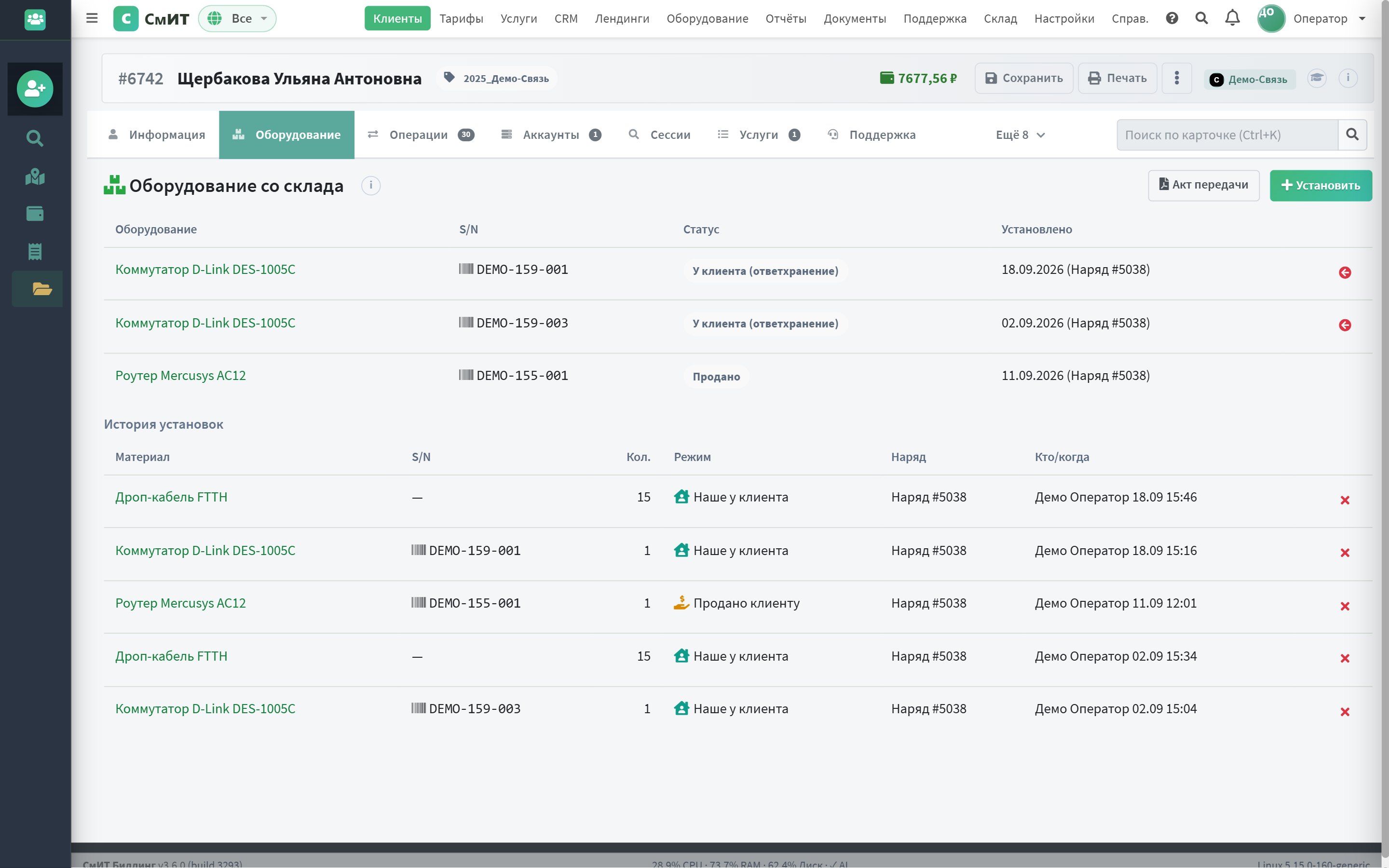Open the Оператор user menu

tap(1312, 18)
